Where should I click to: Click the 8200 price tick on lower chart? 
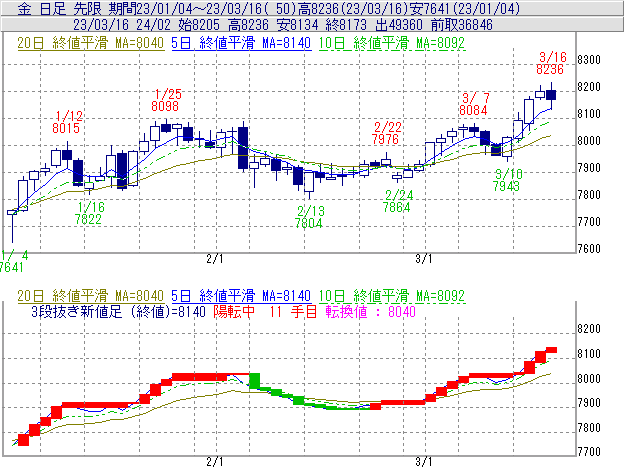click(x=589, y=329)
